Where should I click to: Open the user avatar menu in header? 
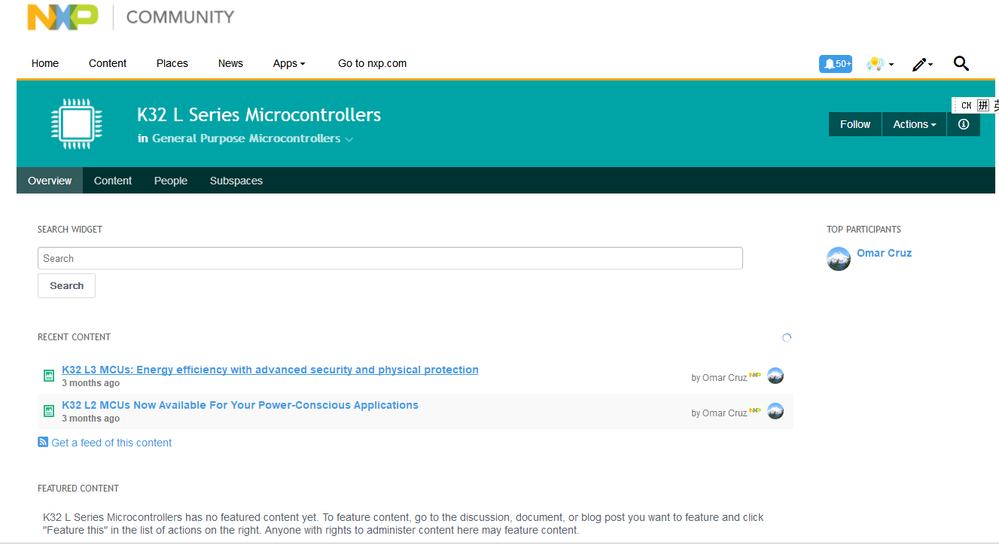coord(880,64)
